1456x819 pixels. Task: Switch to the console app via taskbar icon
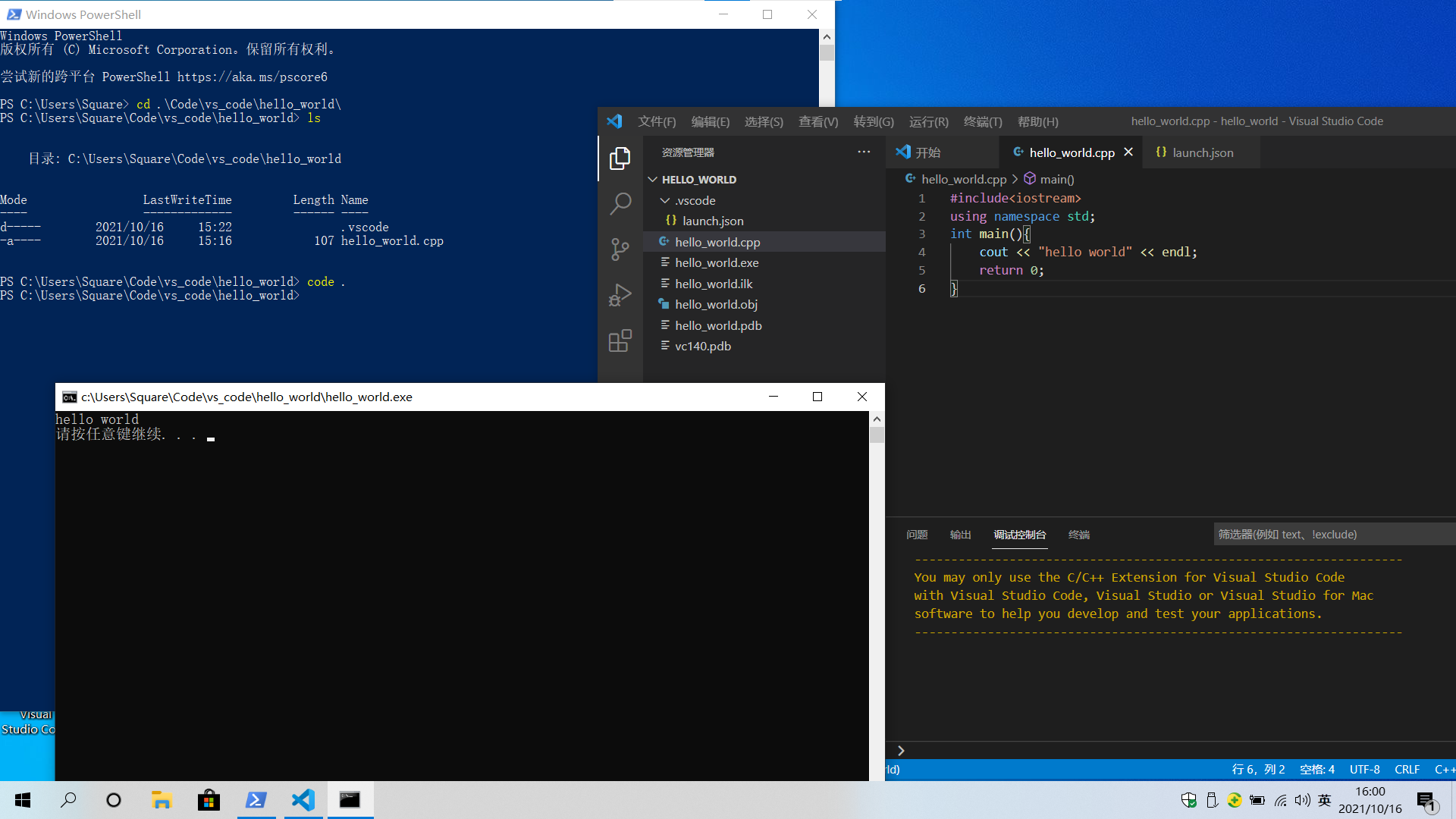coord(350,800)
